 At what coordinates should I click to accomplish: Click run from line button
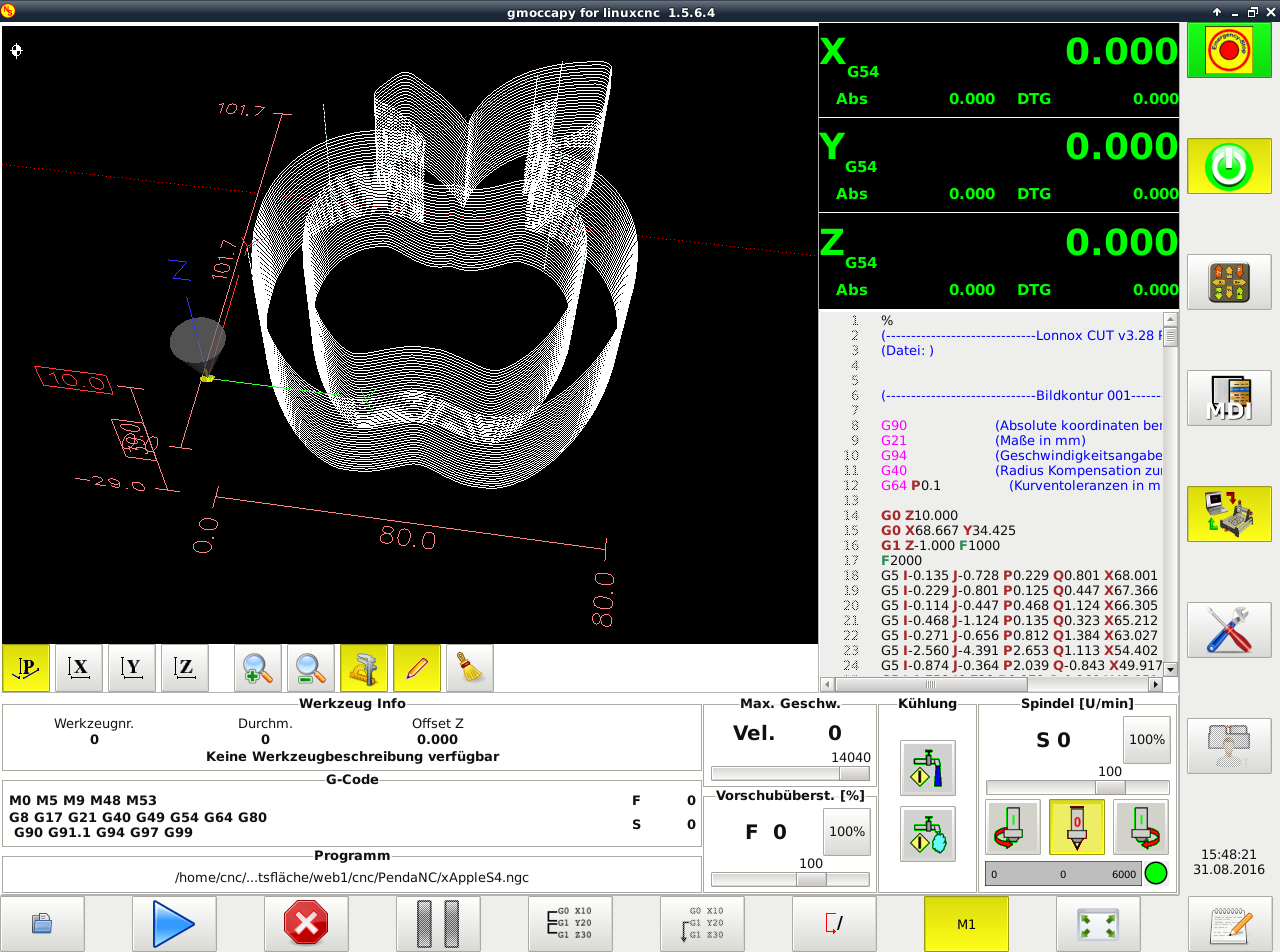coord(702,924)
